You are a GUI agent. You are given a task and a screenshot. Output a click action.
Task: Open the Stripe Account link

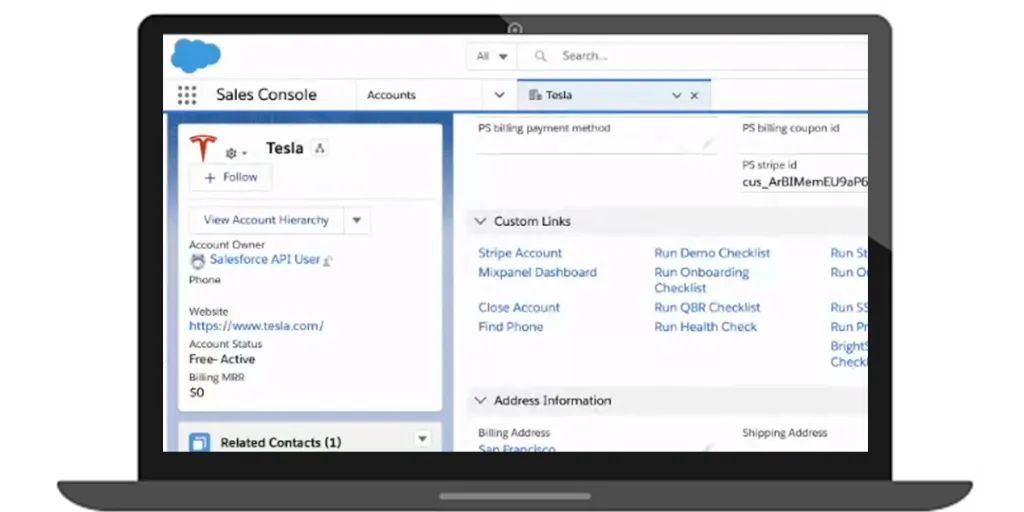[520, 253]
